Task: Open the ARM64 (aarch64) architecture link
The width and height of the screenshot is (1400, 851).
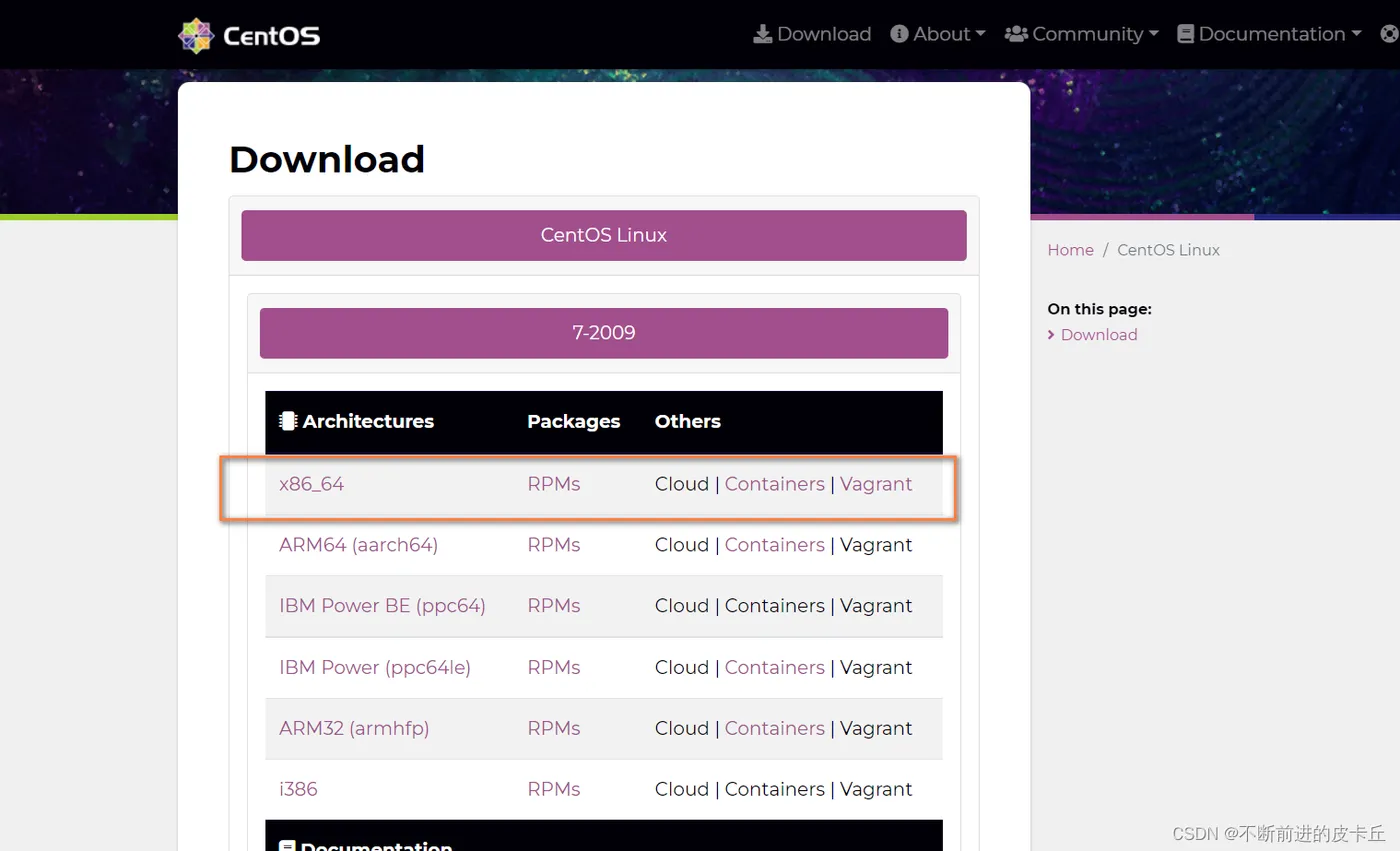Action: tap(358, 545)
